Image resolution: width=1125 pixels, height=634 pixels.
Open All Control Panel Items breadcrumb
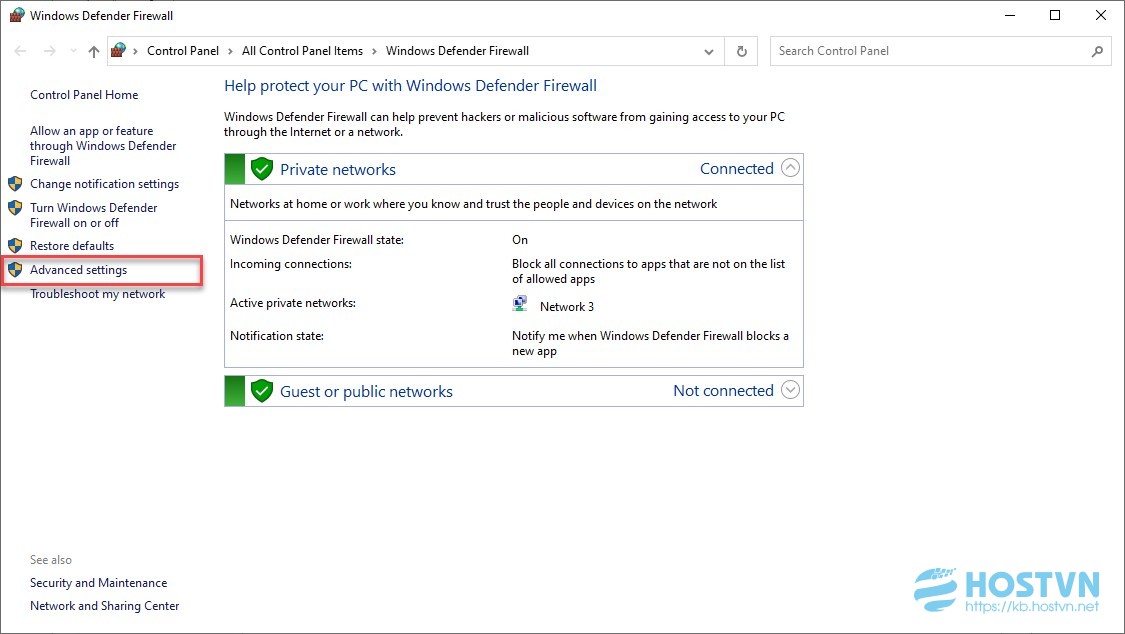click(x=302, y=51)
